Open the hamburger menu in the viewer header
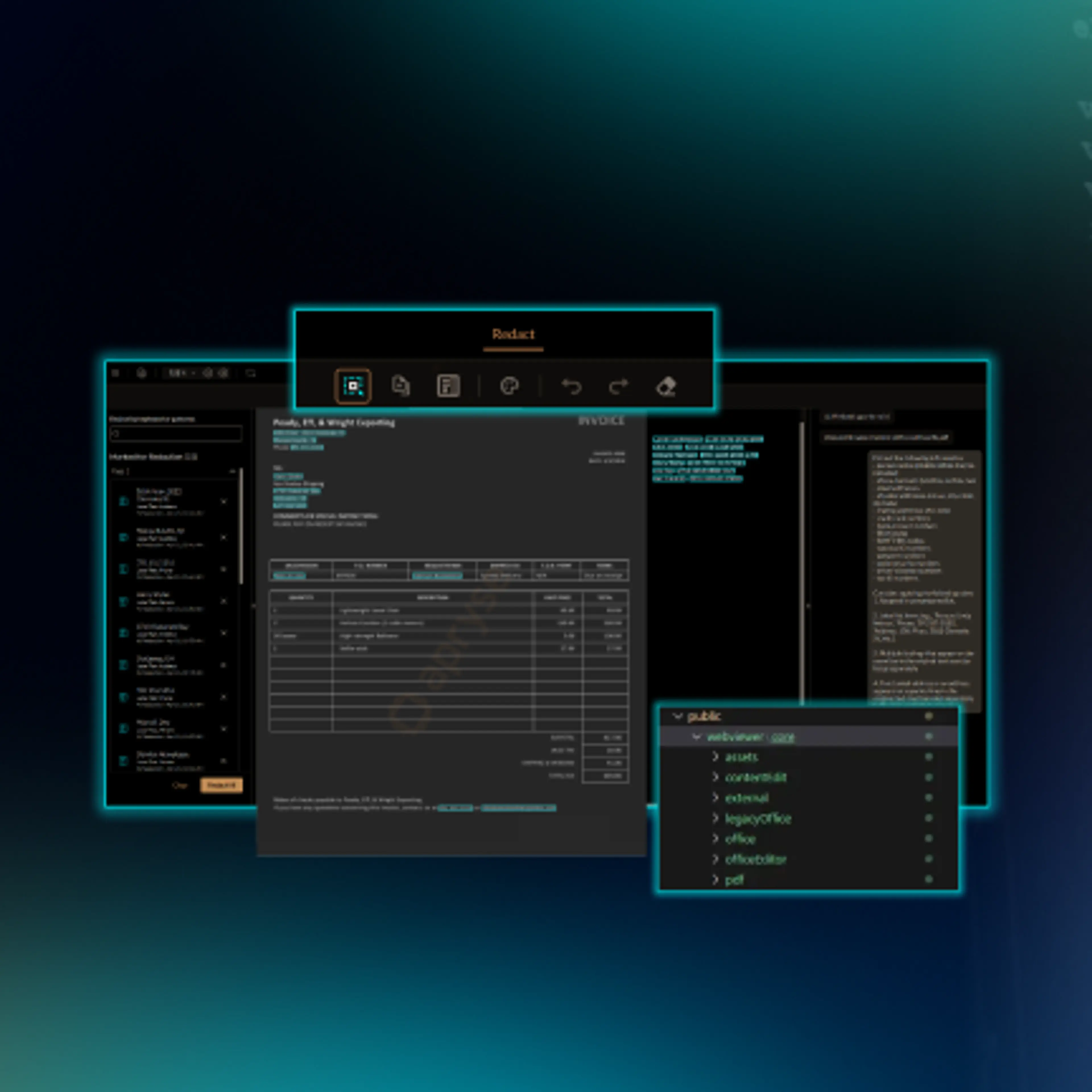The image size is (1092, 1092). point(115,373)
